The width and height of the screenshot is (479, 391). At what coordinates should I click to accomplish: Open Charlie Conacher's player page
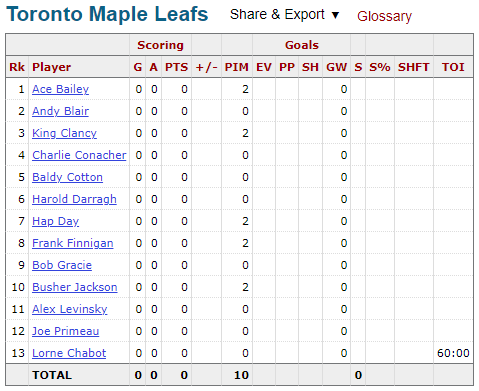coord(79,155)
